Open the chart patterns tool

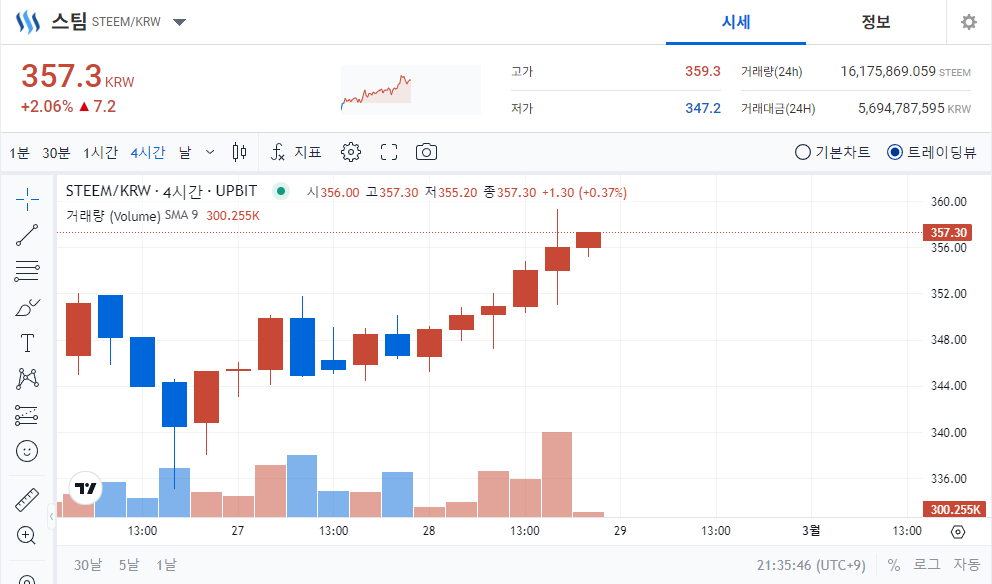[27, 378]
